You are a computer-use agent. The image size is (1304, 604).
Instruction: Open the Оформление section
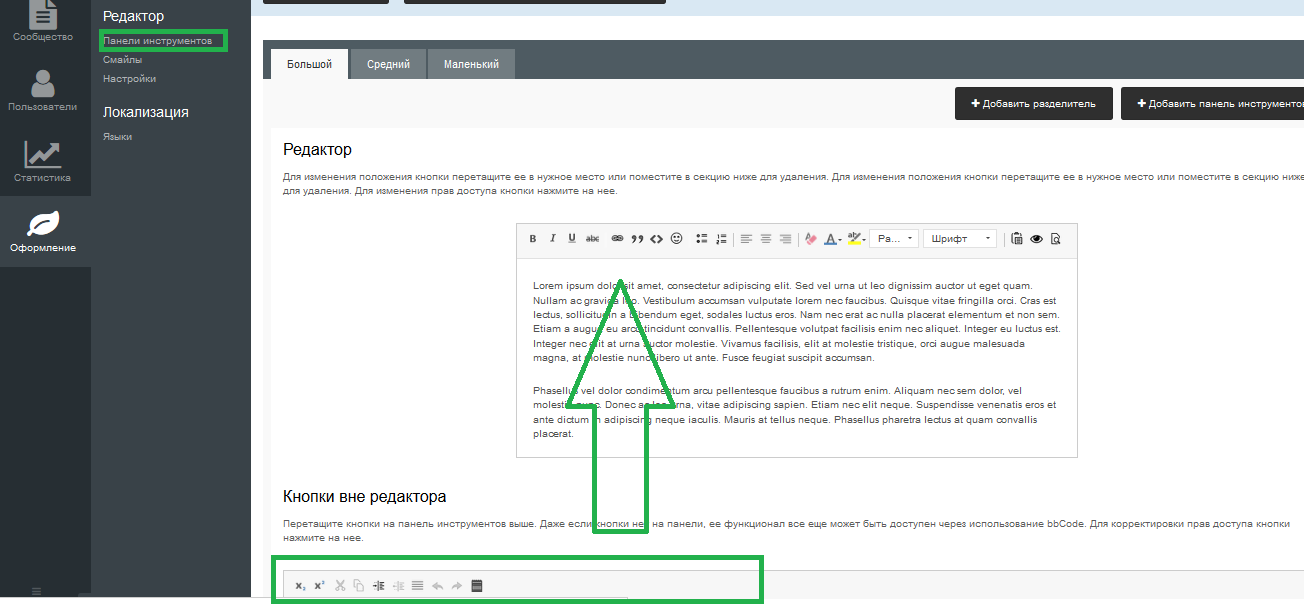pyautogui.click(x=43, y=231)
